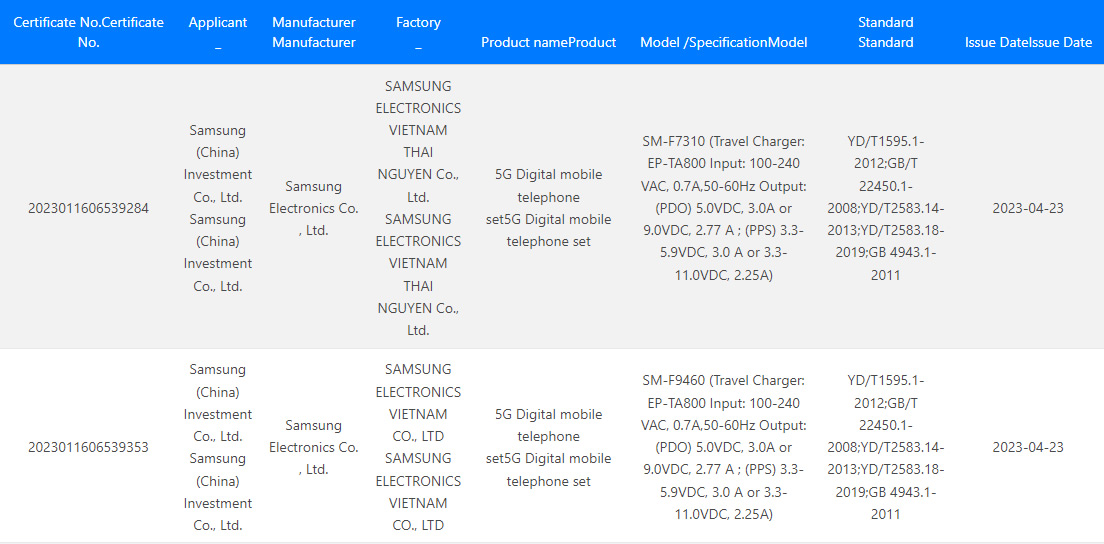The width and height of the screenshot is (1104, 544).
Task: Click the Certificate No. column header
Action: coord(89,32)
